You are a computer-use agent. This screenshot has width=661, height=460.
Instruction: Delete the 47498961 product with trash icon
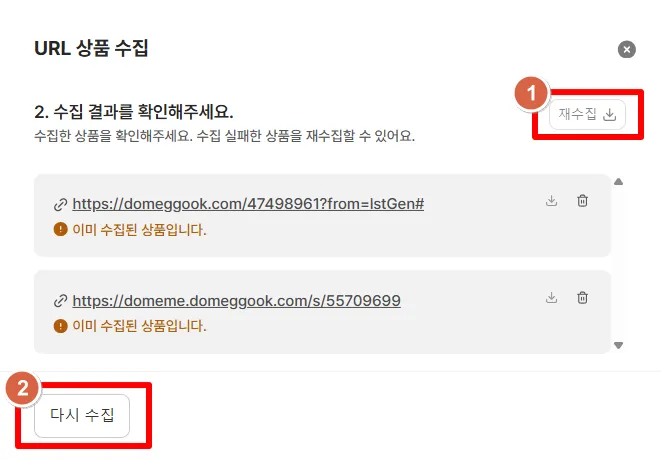pos(582,201)
